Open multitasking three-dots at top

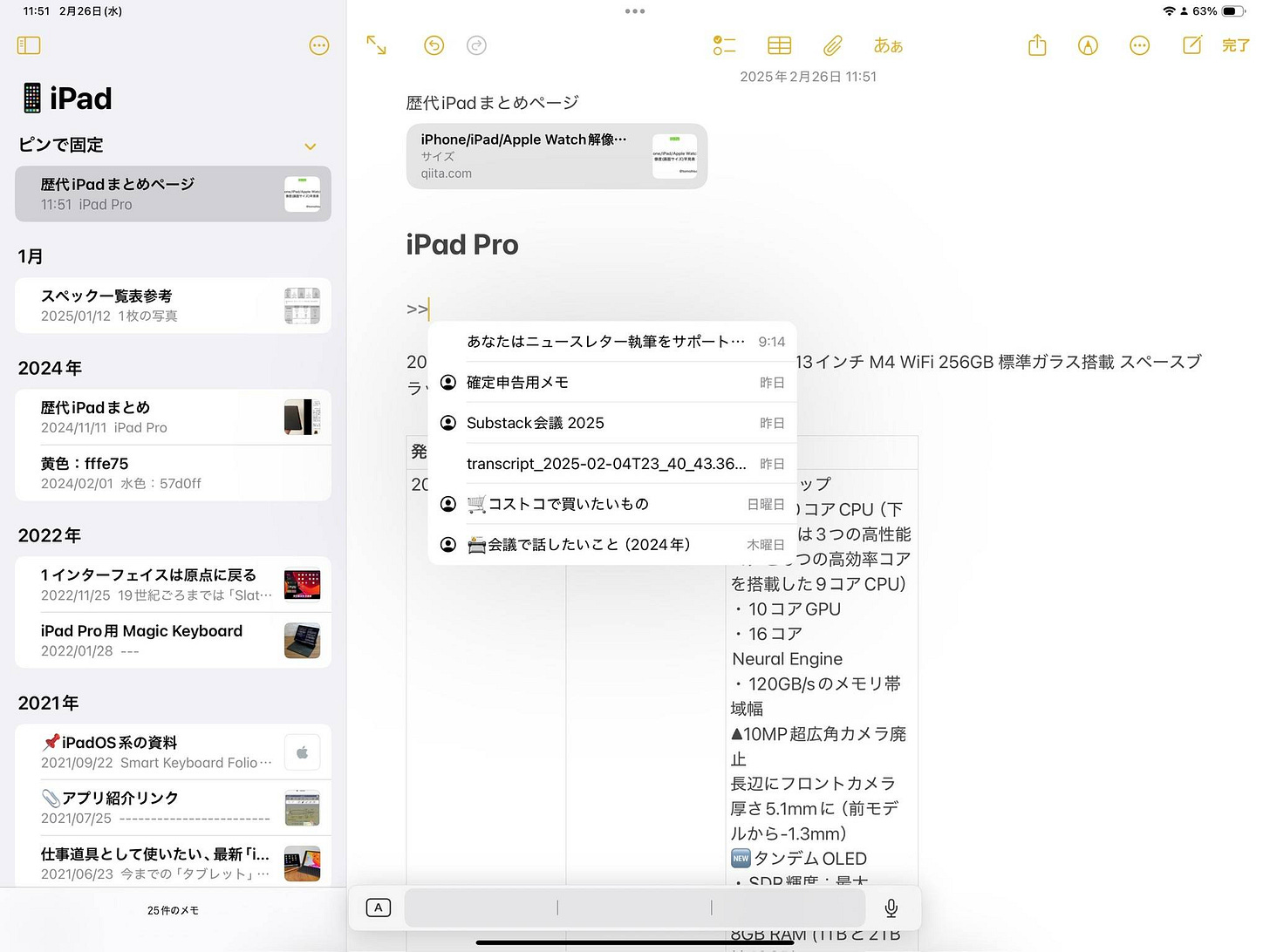[x=635, y=11]
